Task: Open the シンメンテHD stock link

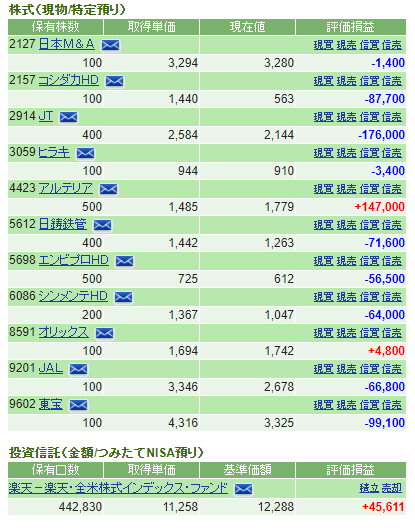Action: pos(73,296)
